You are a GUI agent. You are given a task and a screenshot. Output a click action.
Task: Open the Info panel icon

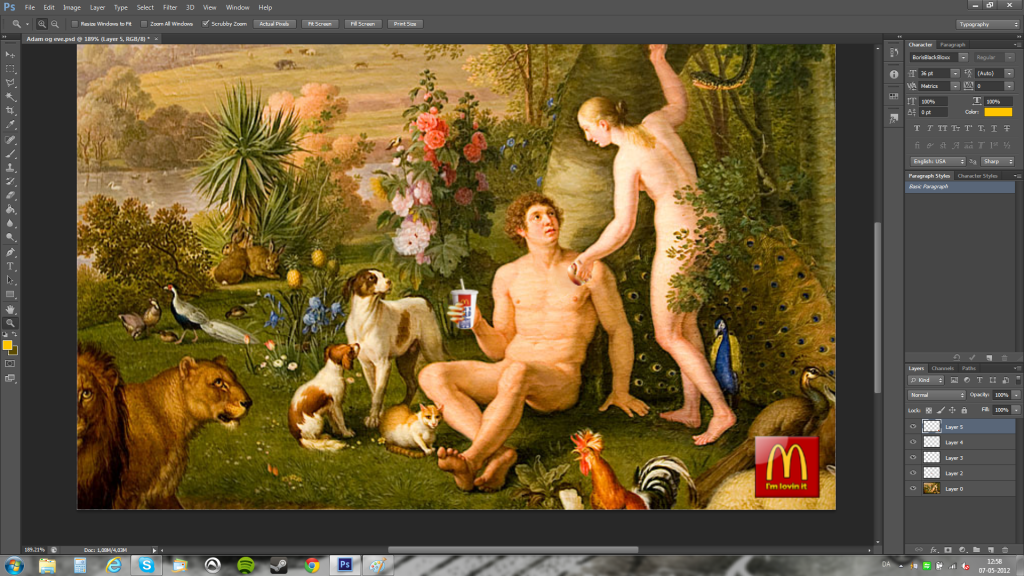894,74
